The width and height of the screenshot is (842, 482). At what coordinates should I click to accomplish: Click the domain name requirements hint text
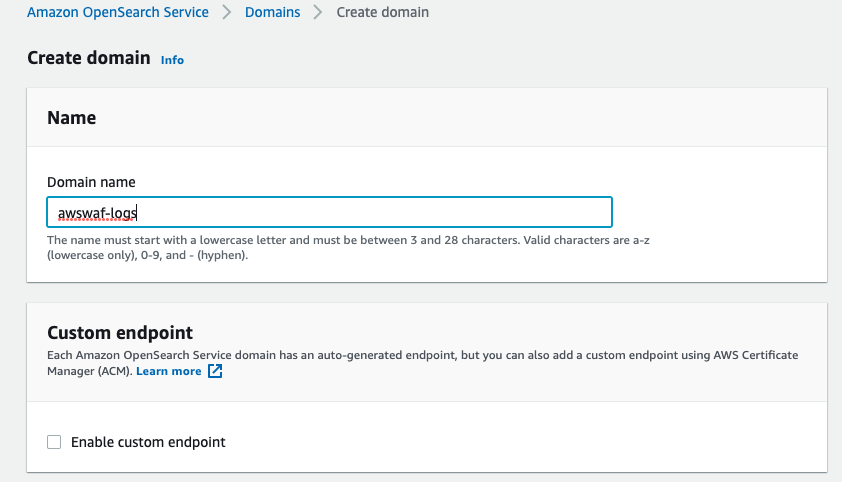point(348,247)
